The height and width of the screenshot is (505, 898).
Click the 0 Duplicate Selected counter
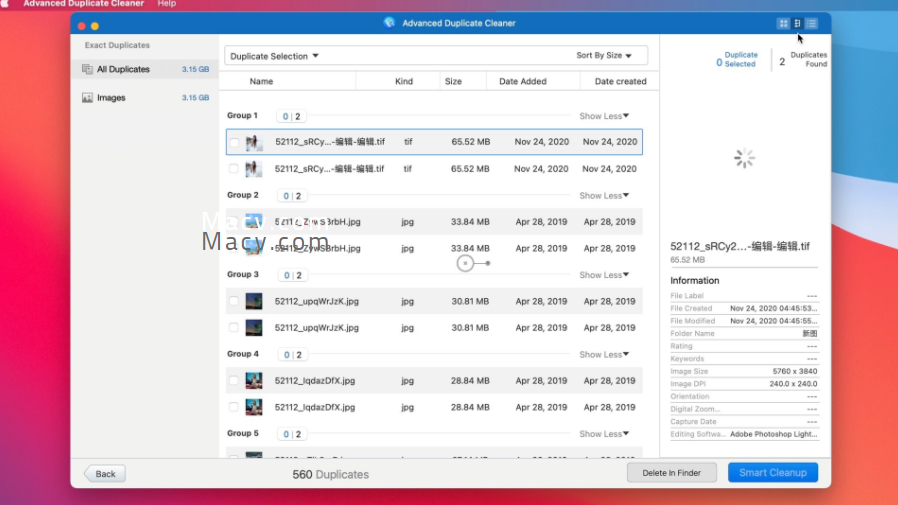pos(737,60)
